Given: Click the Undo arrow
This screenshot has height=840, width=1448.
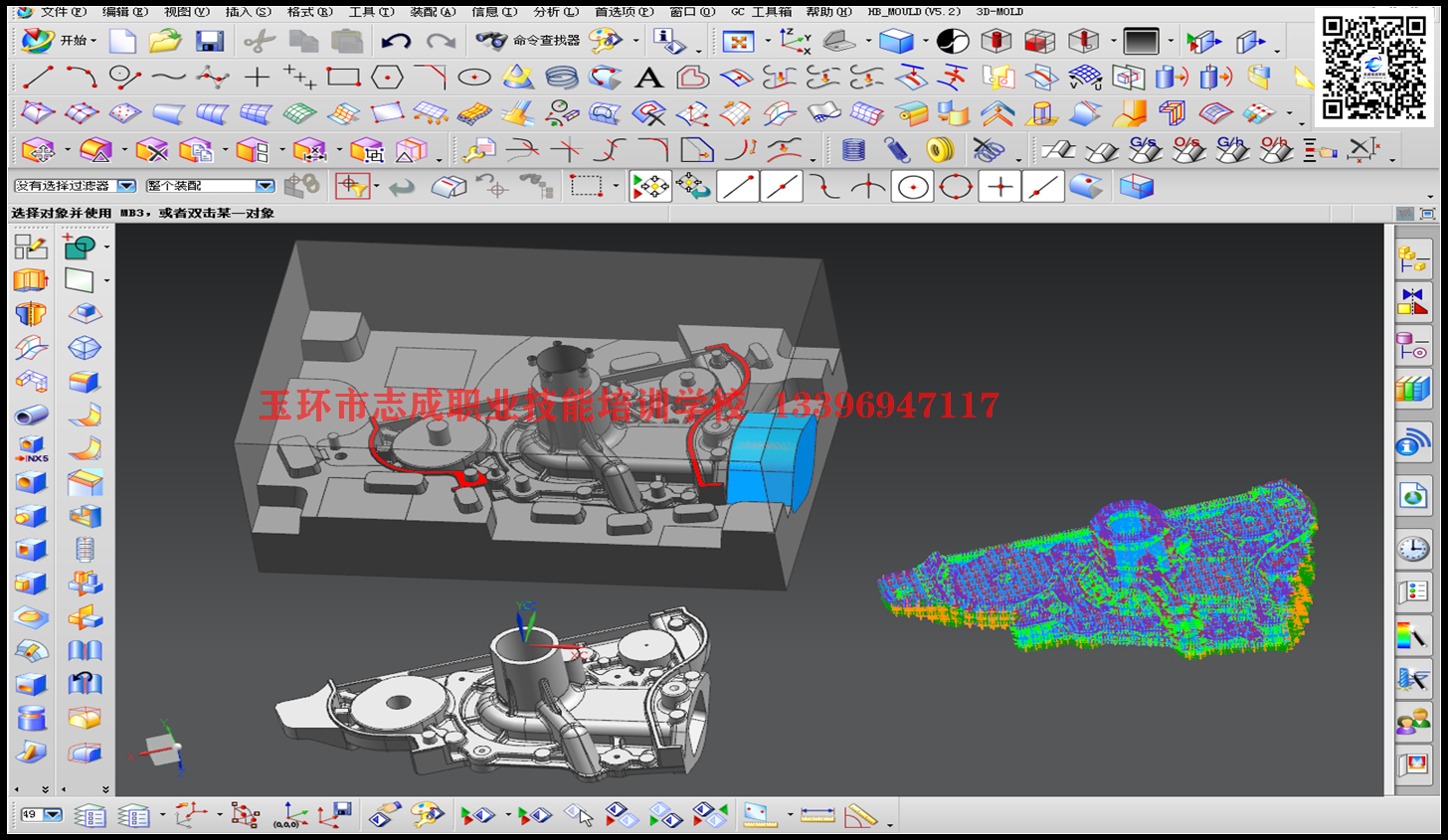Looking at the screenshot, I should [397, 41].
